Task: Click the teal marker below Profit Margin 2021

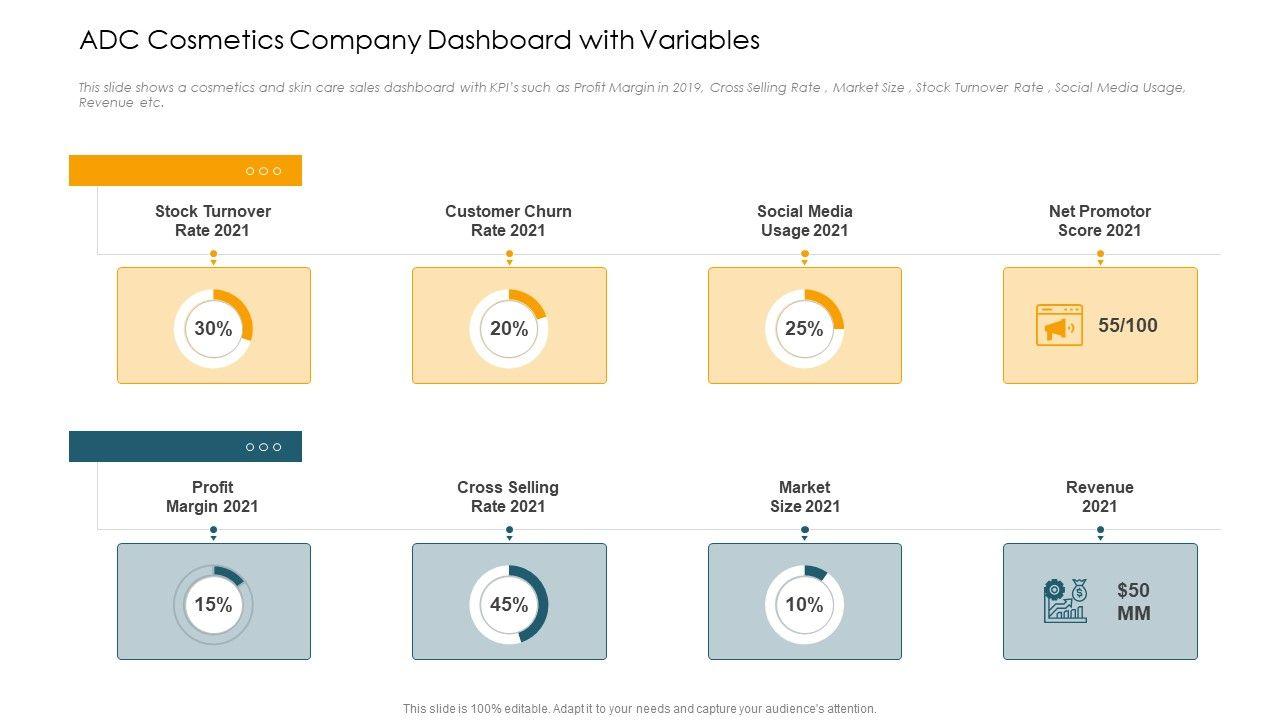Action: pos(213,533)
